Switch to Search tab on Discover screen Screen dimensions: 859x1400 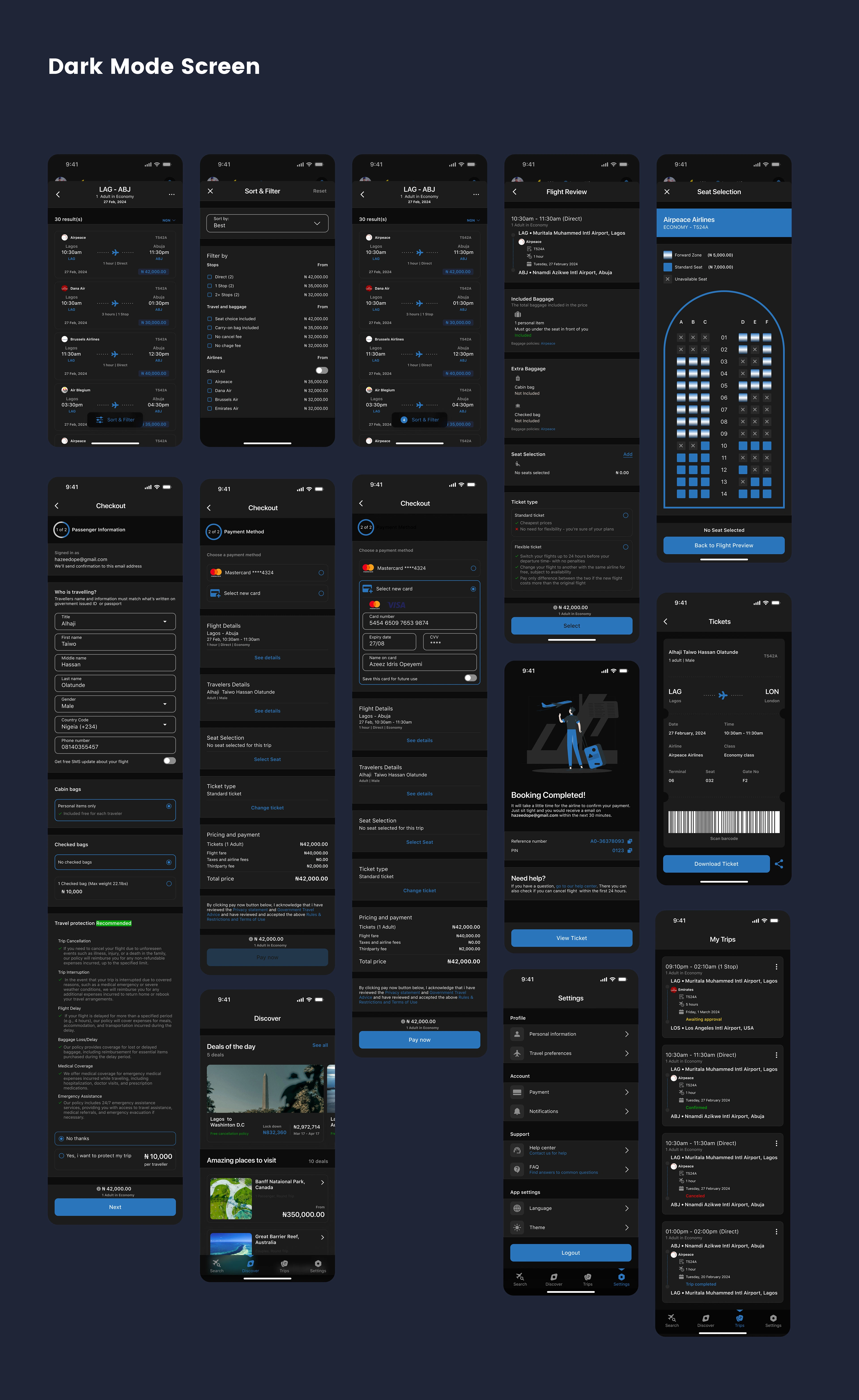point(217,1266)
